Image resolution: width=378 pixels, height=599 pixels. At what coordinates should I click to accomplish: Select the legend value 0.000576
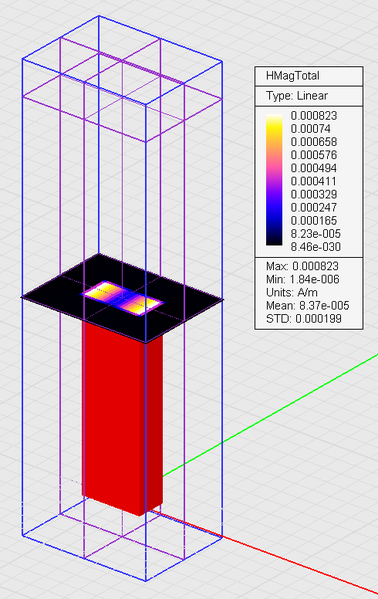point(314,155)
